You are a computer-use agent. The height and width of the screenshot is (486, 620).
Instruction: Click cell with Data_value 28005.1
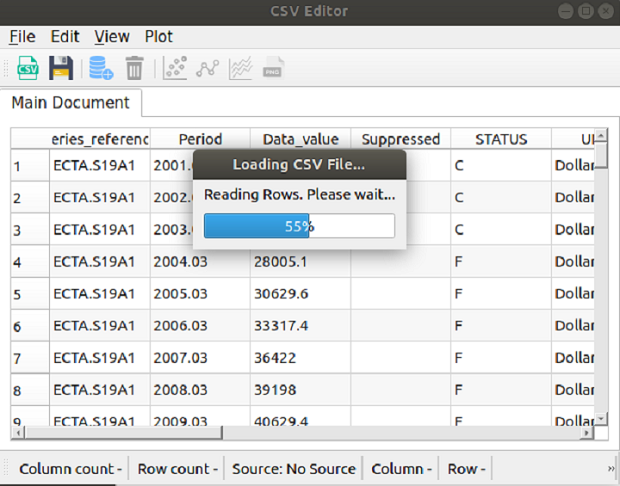click(301, 262)
